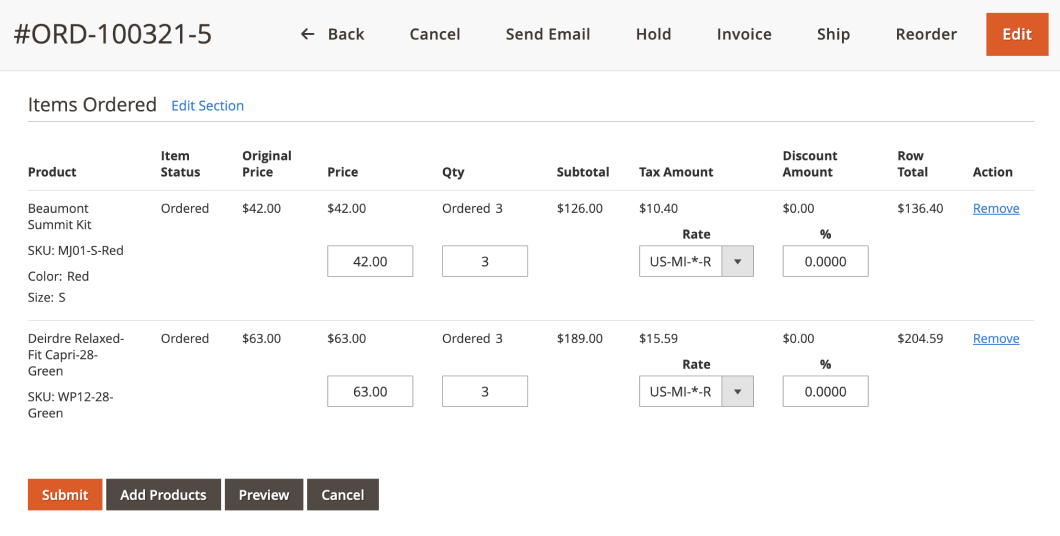The height and width of the screenshot is (536, 1060).
Task: Edit discount percent for Beaumont Summit Kit
Action: point(825,261)
